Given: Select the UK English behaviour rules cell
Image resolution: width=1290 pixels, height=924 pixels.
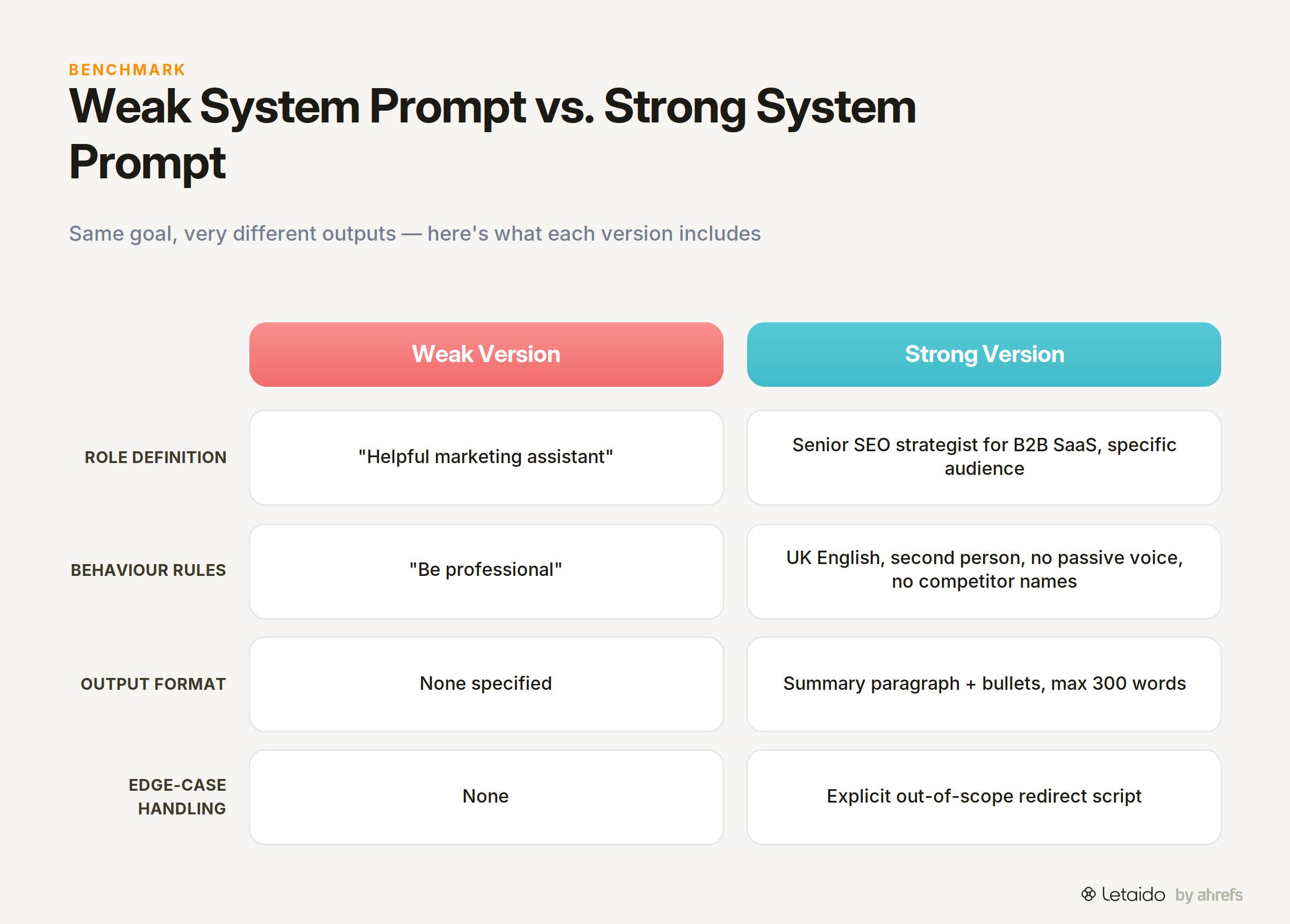Looking at the screenshot, I should tap(984, 572).
